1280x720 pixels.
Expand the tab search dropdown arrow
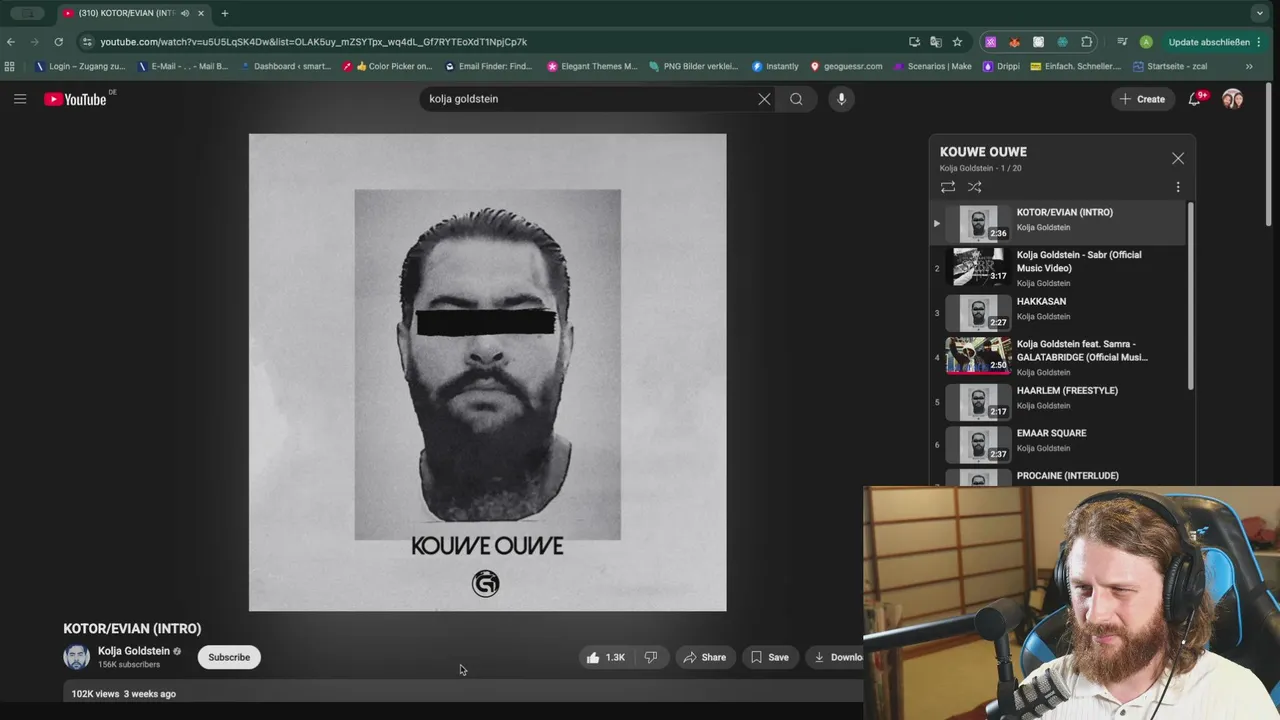(x=1259, y=13)
